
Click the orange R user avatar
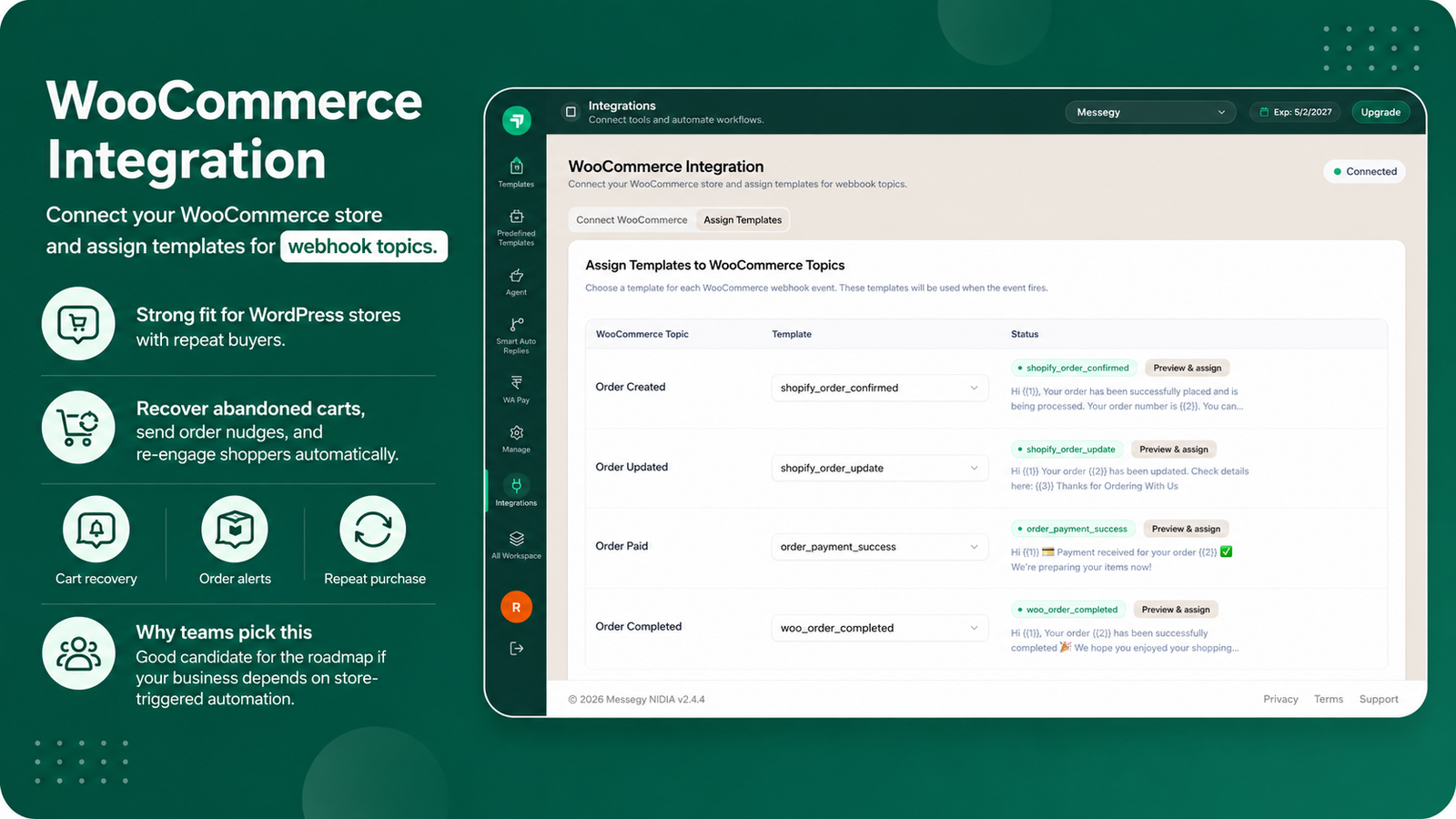coord(516,607)
